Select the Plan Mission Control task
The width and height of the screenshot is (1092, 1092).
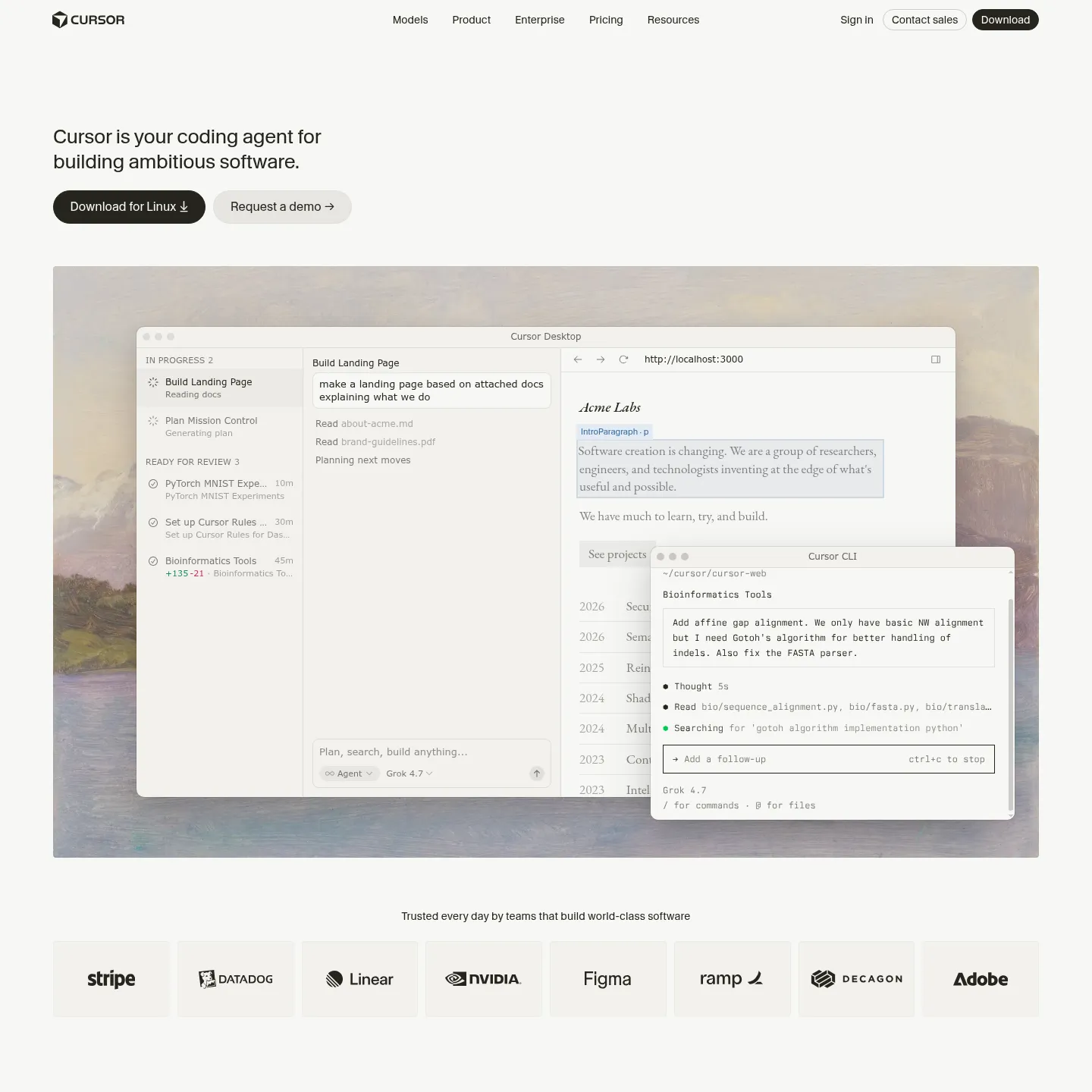tap(220, 427)
